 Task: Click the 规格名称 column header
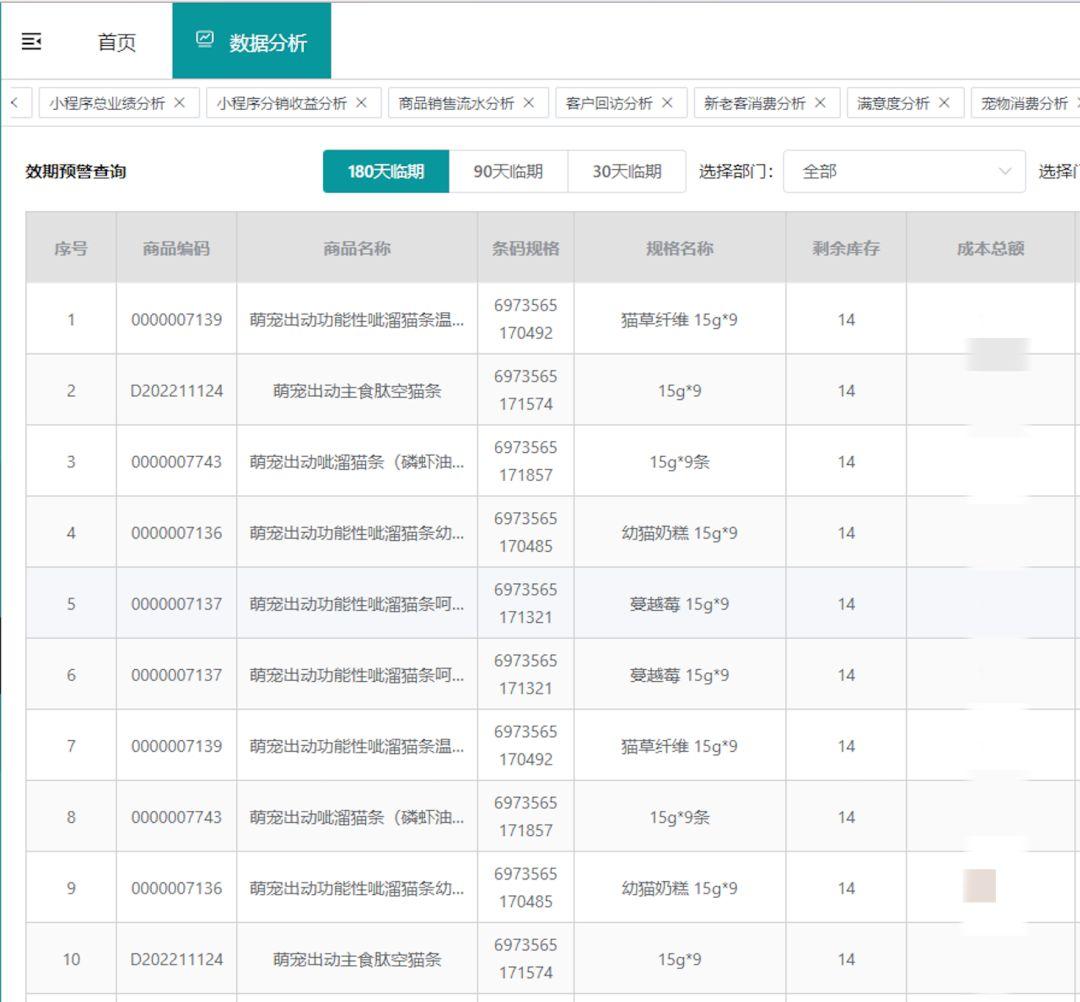[x=680, y=248]
